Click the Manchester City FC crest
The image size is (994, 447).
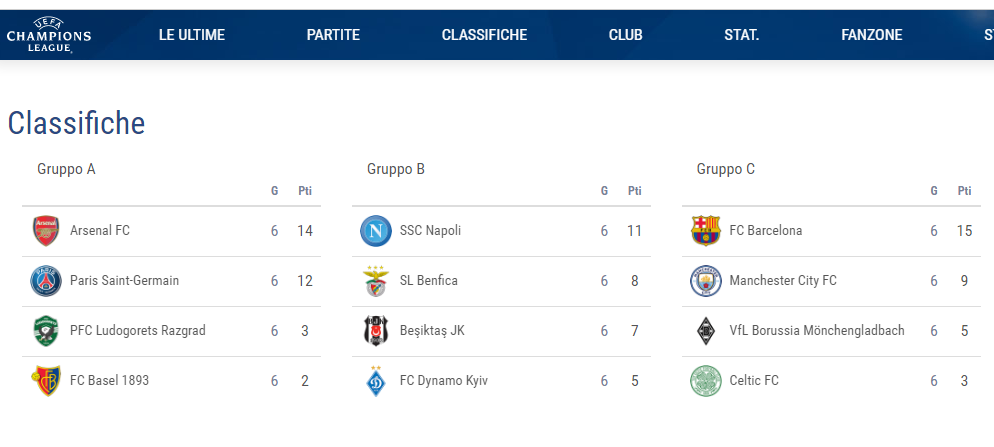706,281
